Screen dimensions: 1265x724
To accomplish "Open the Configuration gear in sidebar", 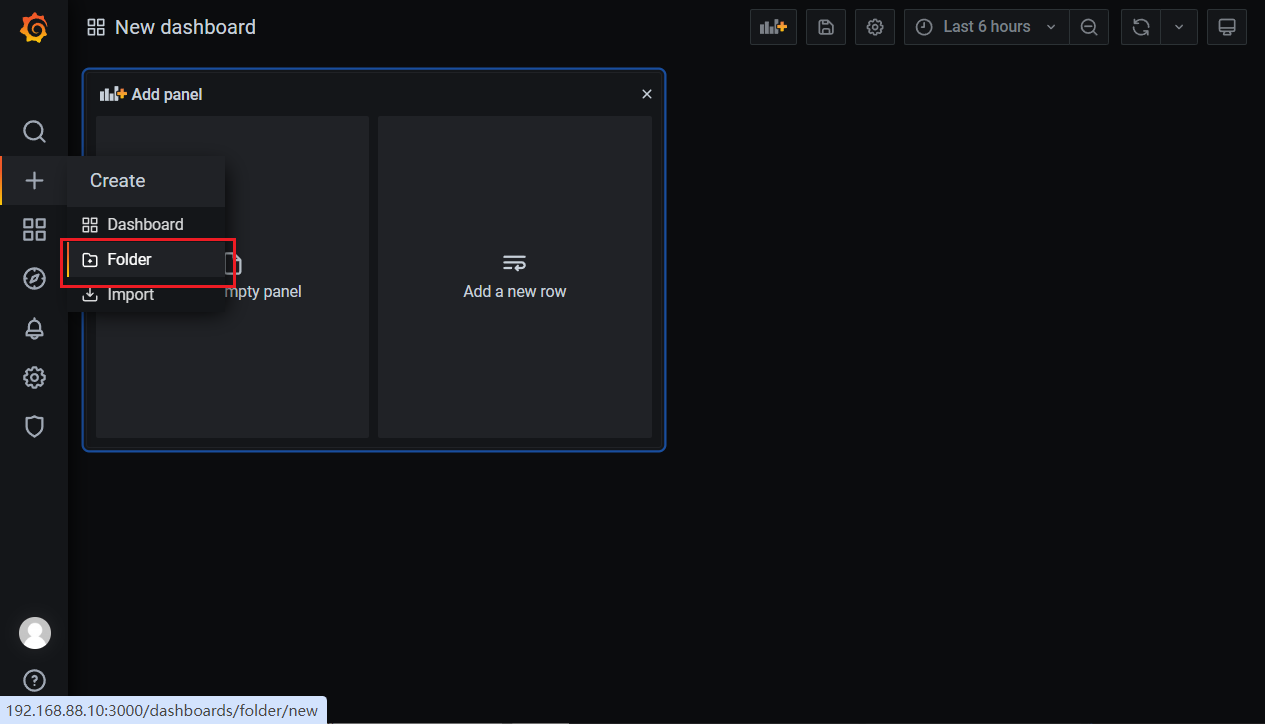I will click(x=34, y=377).
